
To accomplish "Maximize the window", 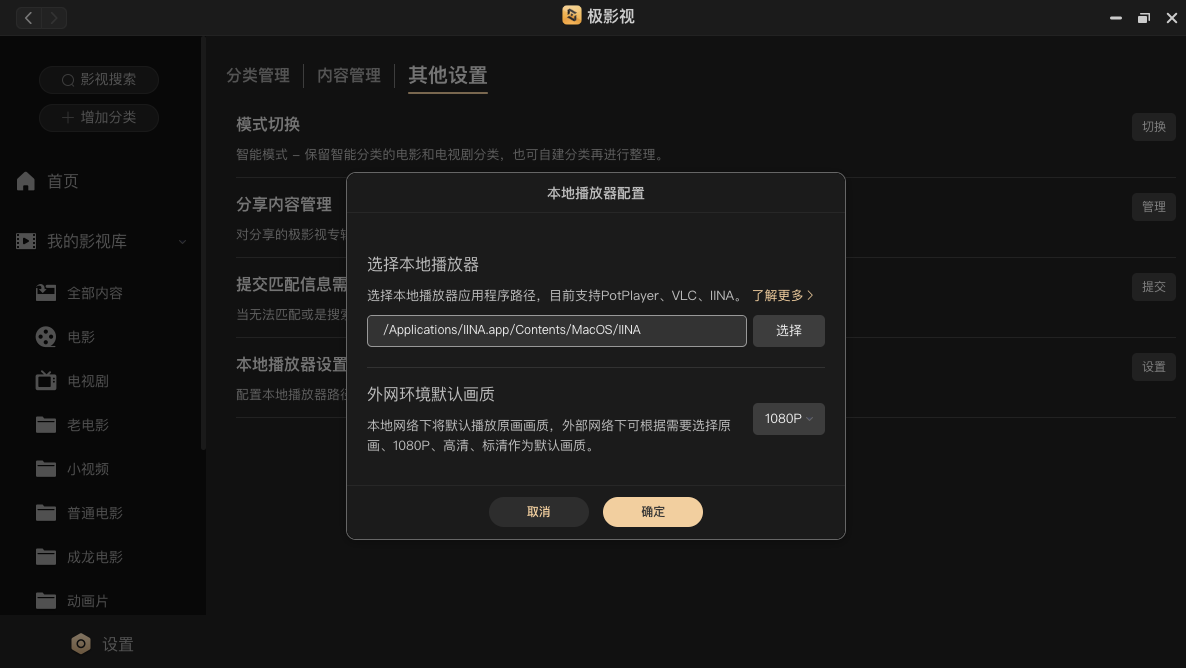I will 1144,17.
